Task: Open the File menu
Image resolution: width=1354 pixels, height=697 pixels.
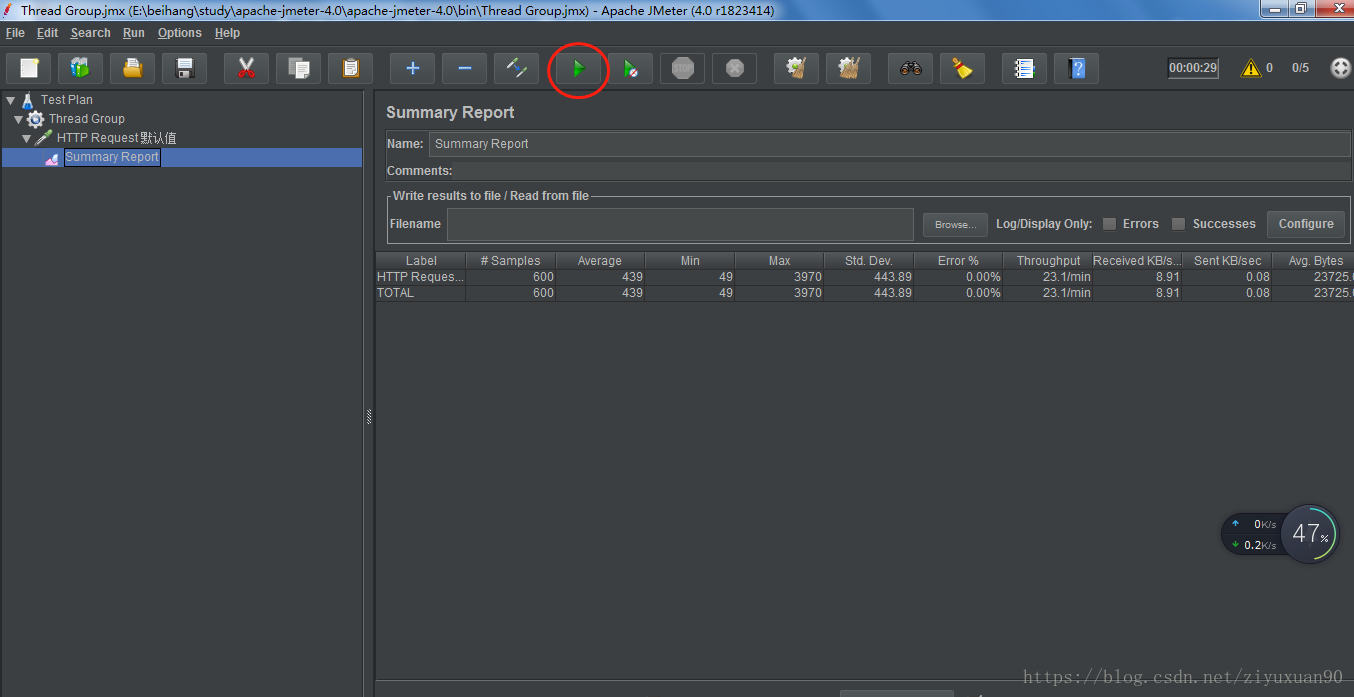Action: point(15,33)
